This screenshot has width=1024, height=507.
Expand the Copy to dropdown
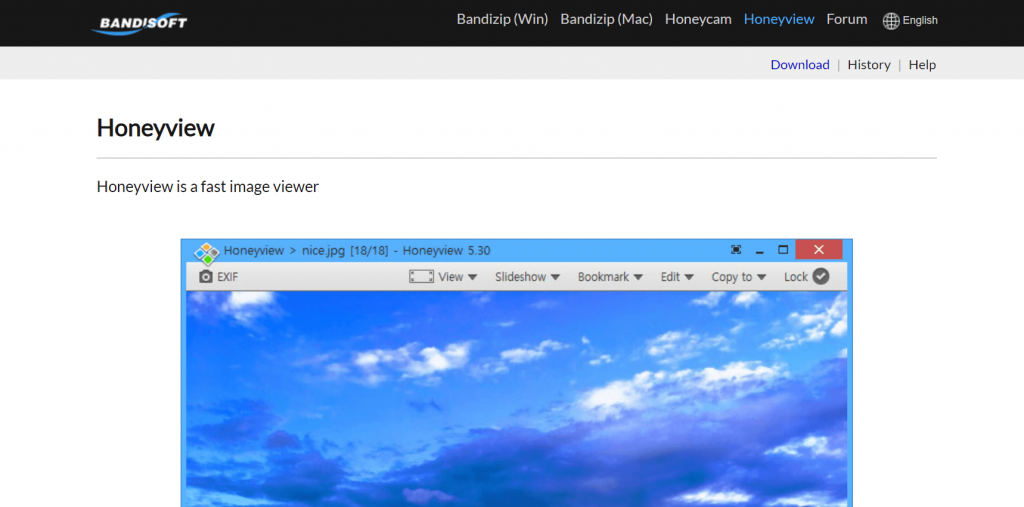coord(739,277)
